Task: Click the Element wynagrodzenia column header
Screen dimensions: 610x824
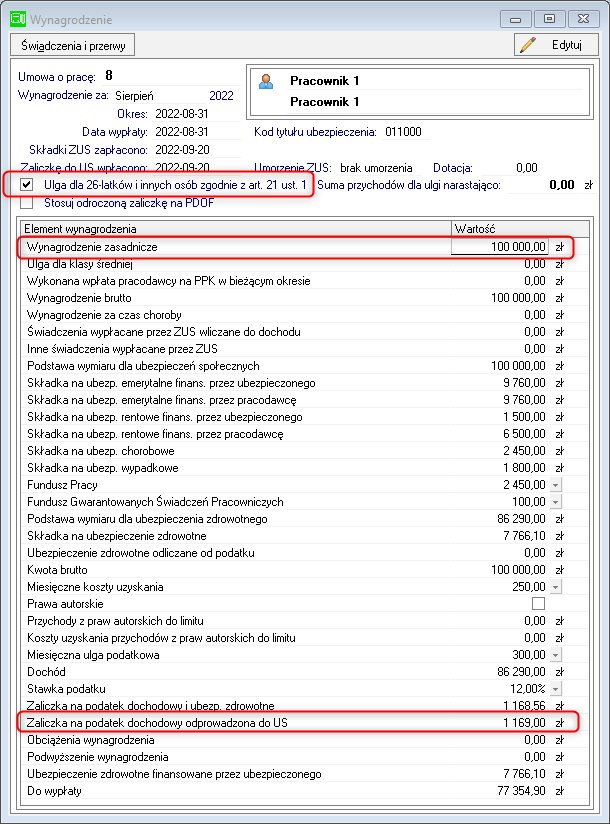Action: (x=236, y=229)
